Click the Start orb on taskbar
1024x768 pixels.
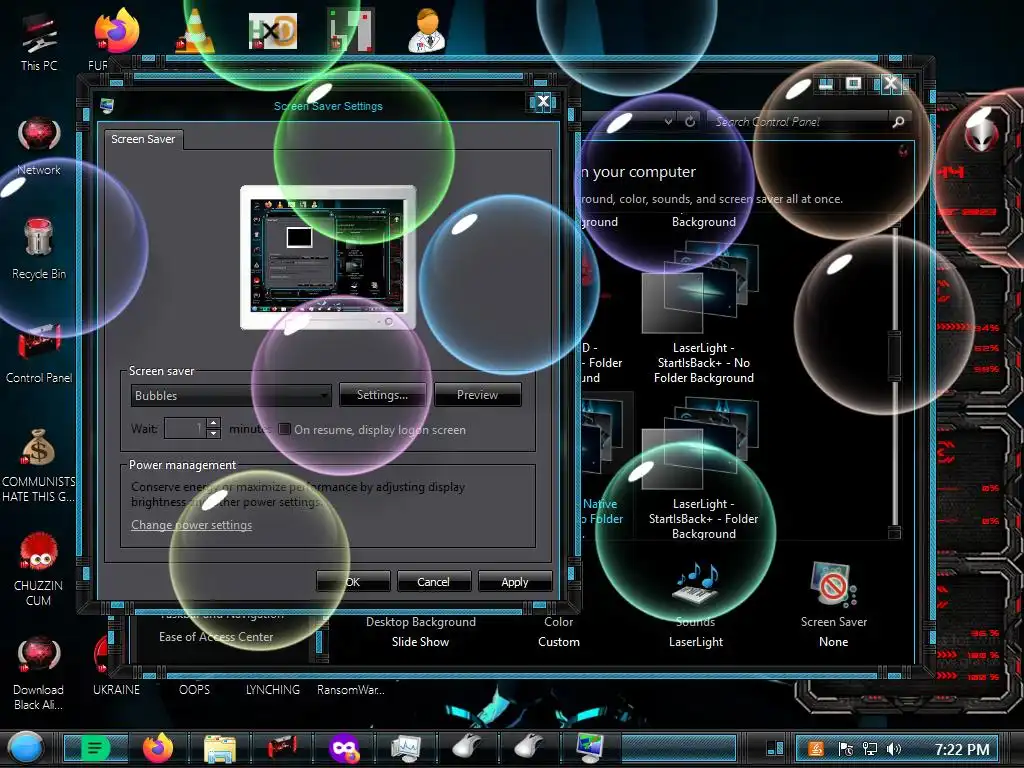tap(25, 748)
